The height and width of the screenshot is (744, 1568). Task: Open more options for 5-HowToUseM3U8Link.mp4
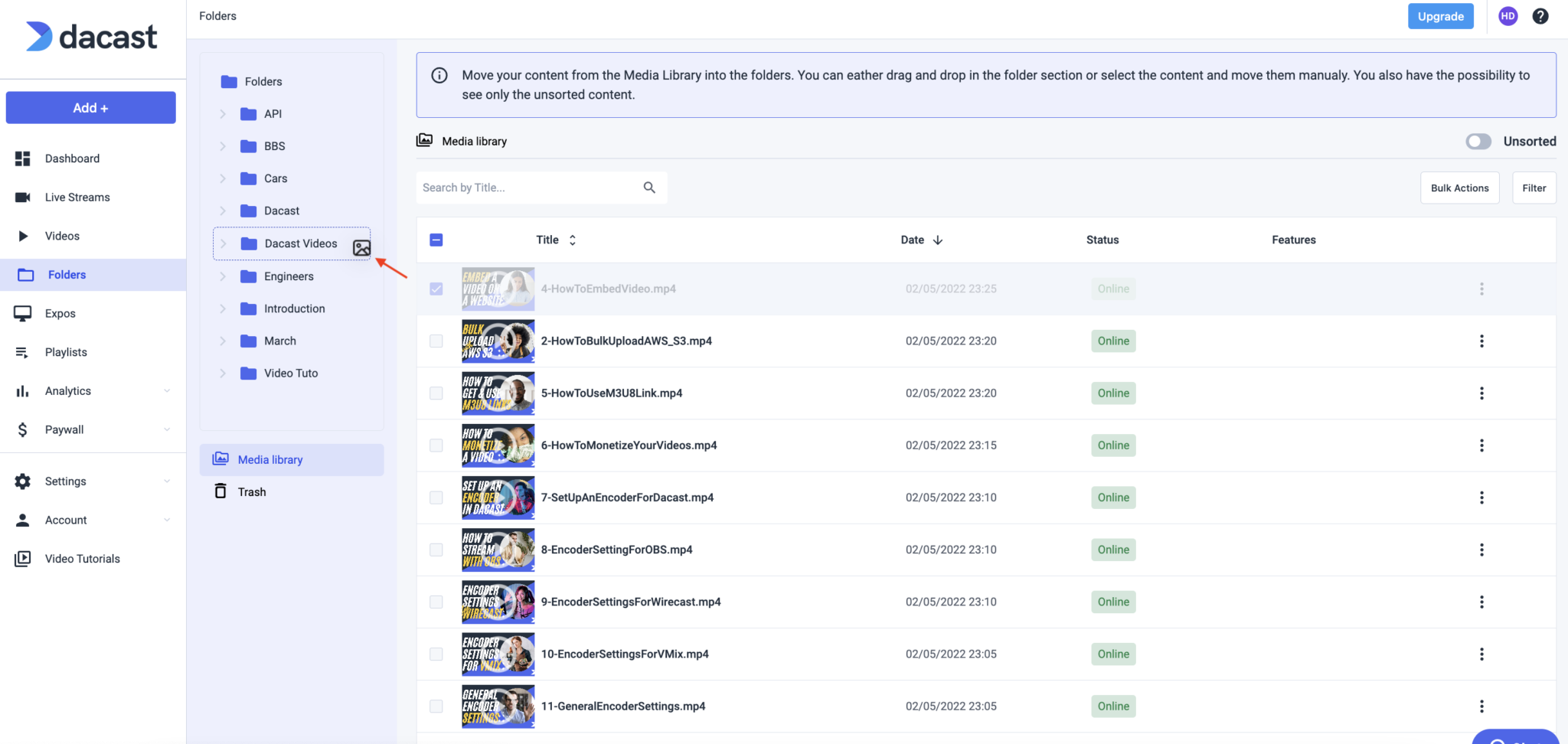(1481, 393)
